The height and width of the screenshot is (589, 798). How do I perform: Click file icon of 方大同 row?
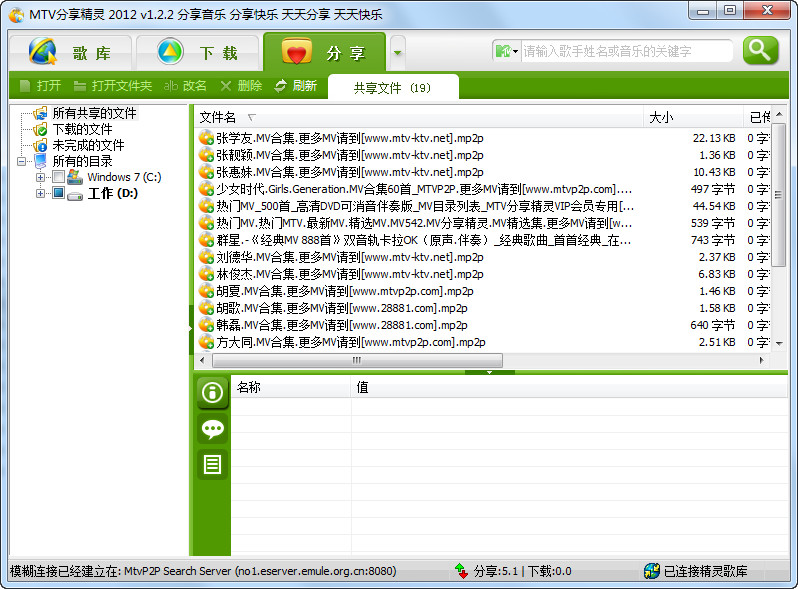[206, 342]
